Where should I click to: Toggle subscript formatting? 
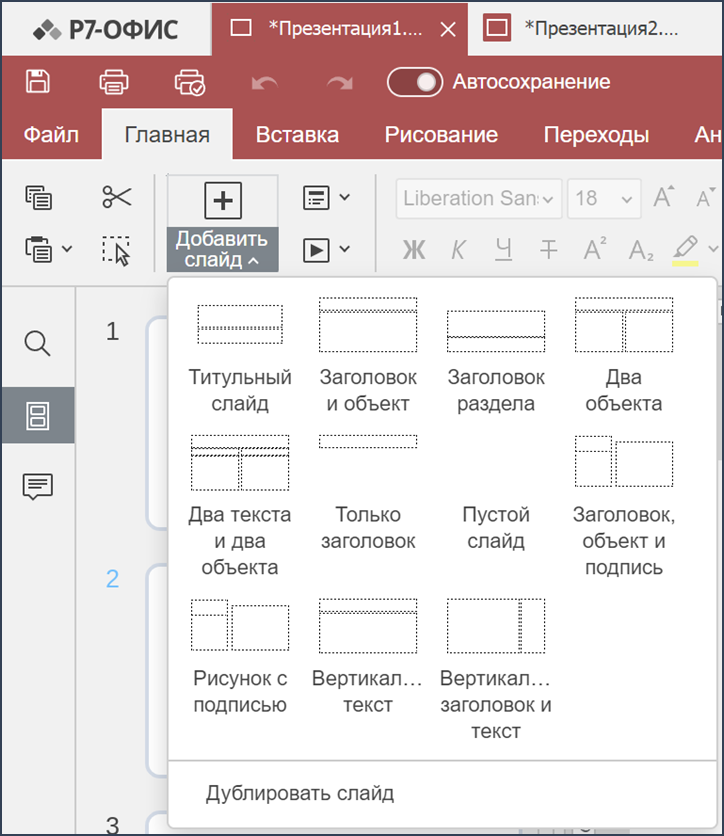click(641, 250)
